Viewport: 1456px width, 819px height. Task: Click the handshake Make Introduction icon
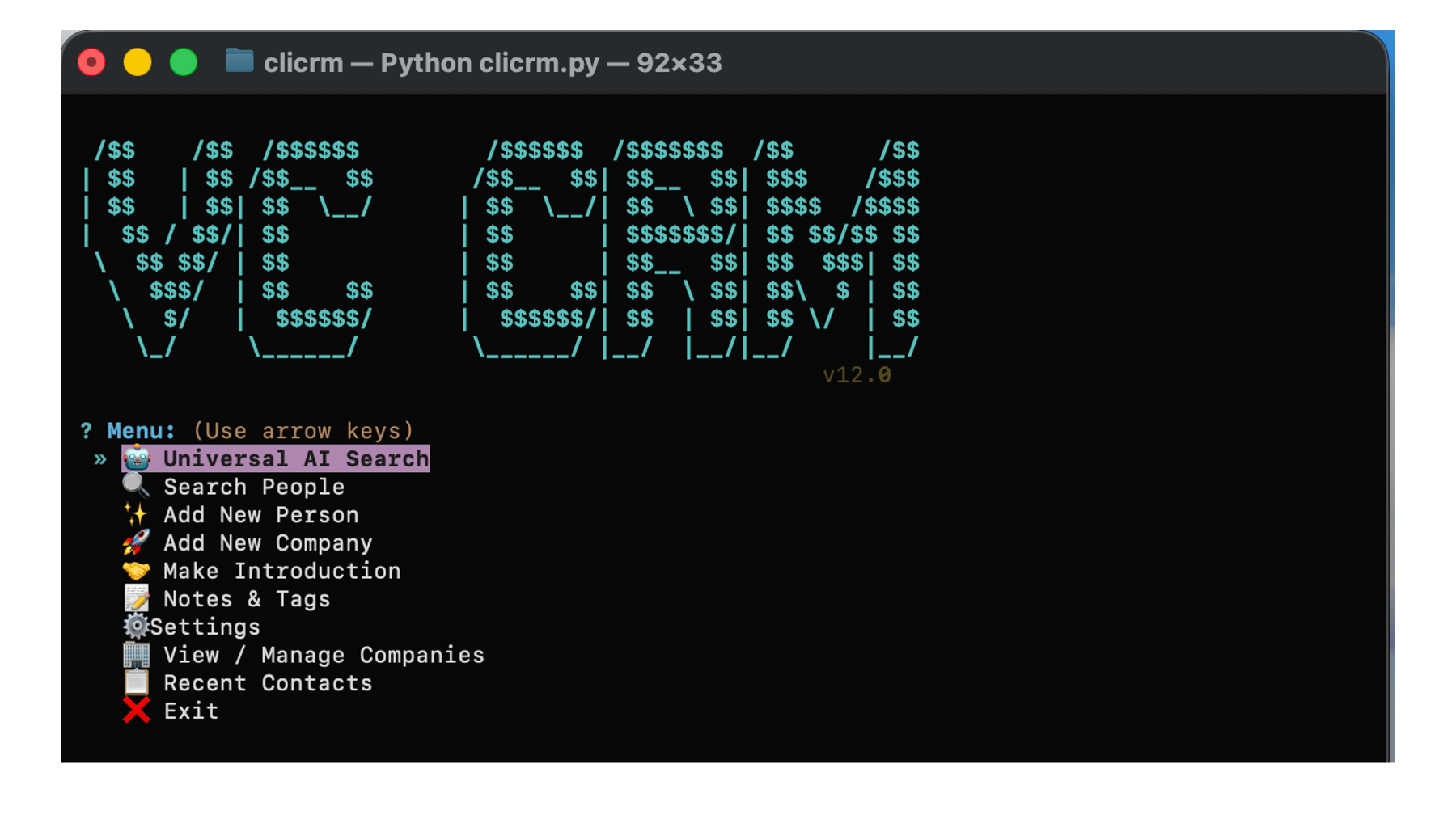tap(136, 571)
